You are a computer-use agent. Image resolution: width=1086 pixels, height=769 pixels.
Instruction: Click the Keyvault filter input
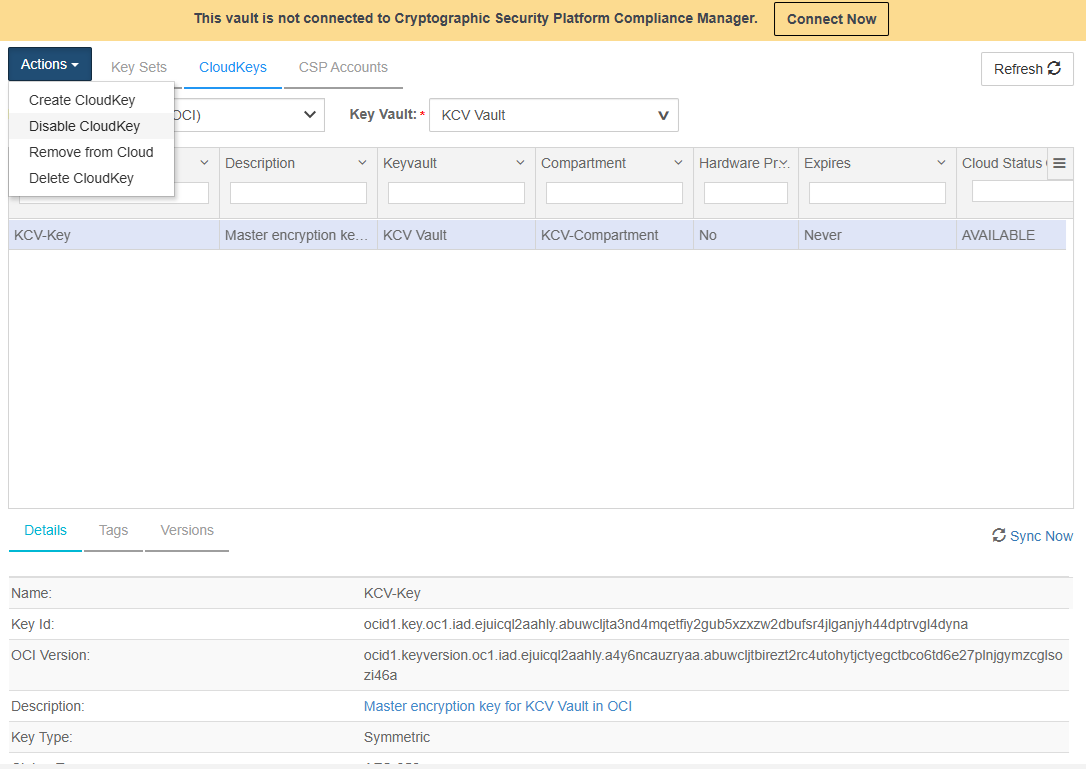click(456, 193)
